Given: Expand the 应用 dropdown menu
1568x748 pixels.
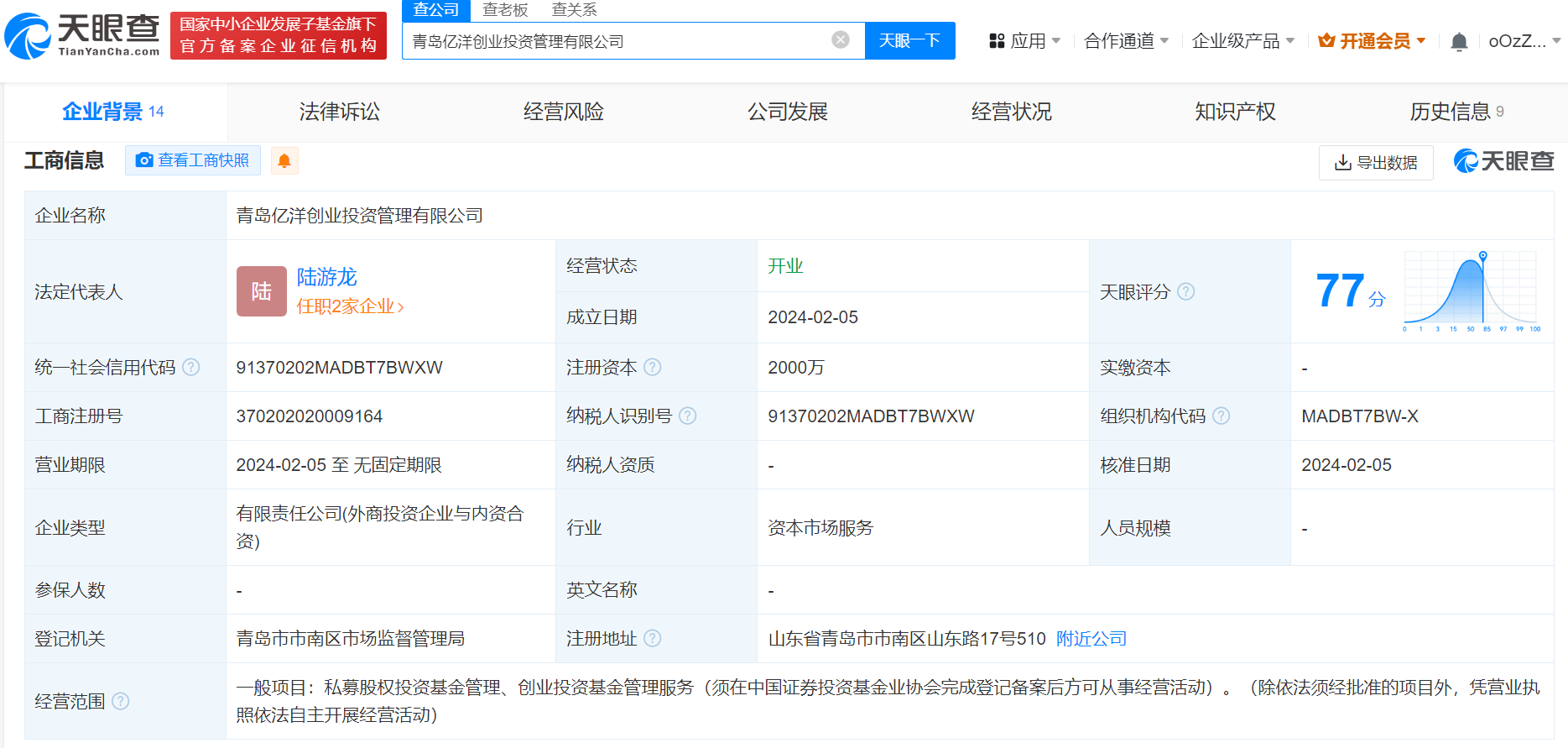Looking at the screenshot, I should pyautogui.click(x=1025, y=41).
